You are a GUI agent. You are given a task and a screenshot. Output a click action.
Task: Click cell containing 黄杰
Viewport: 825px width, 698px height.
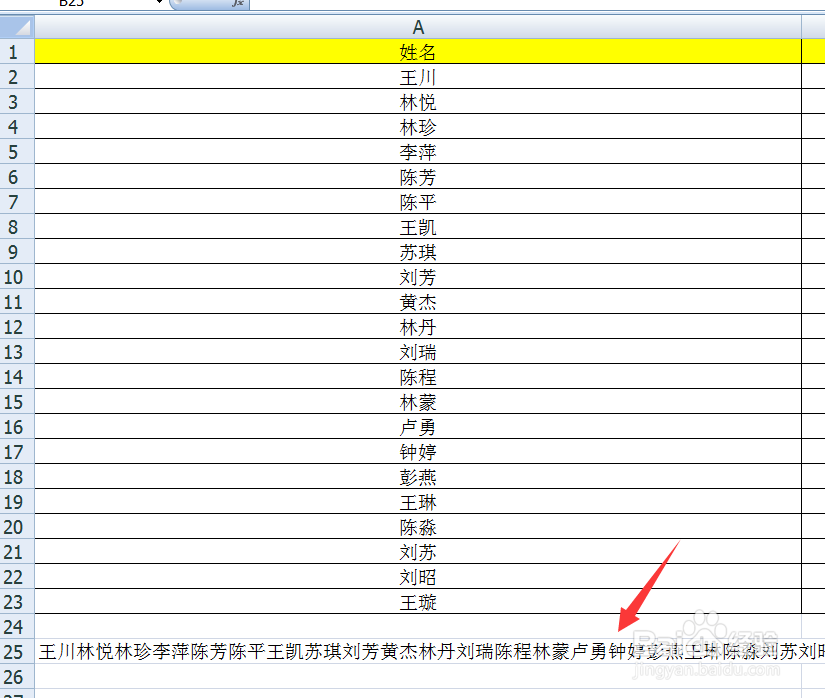[x=418, y=301]
